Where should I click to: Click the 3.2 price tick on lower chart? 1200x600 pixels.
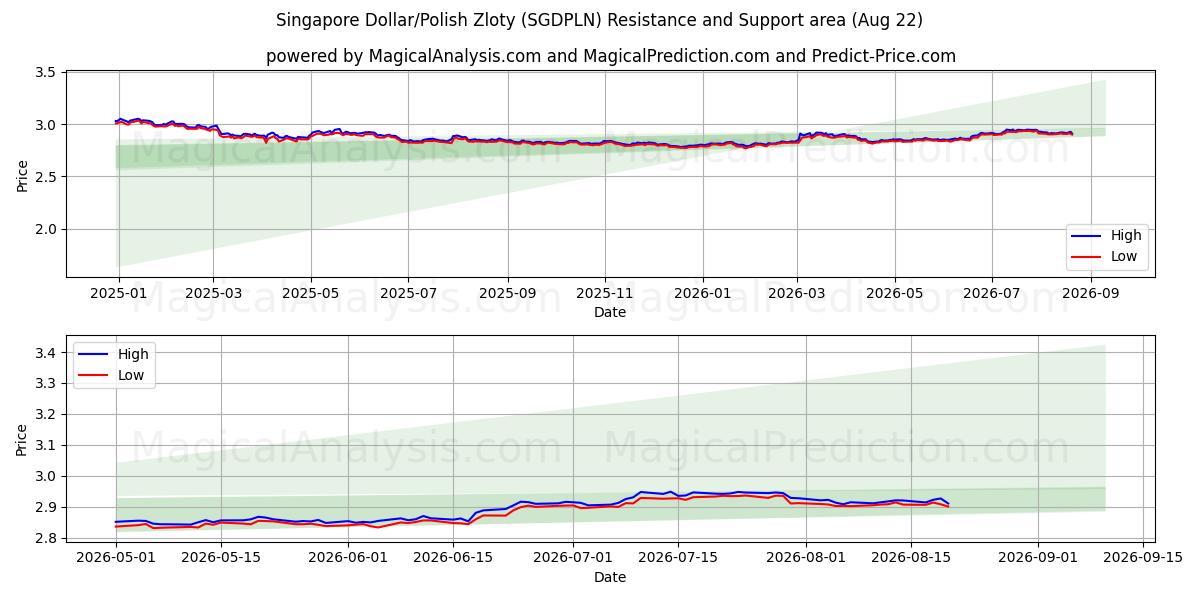tap(44, 414)
